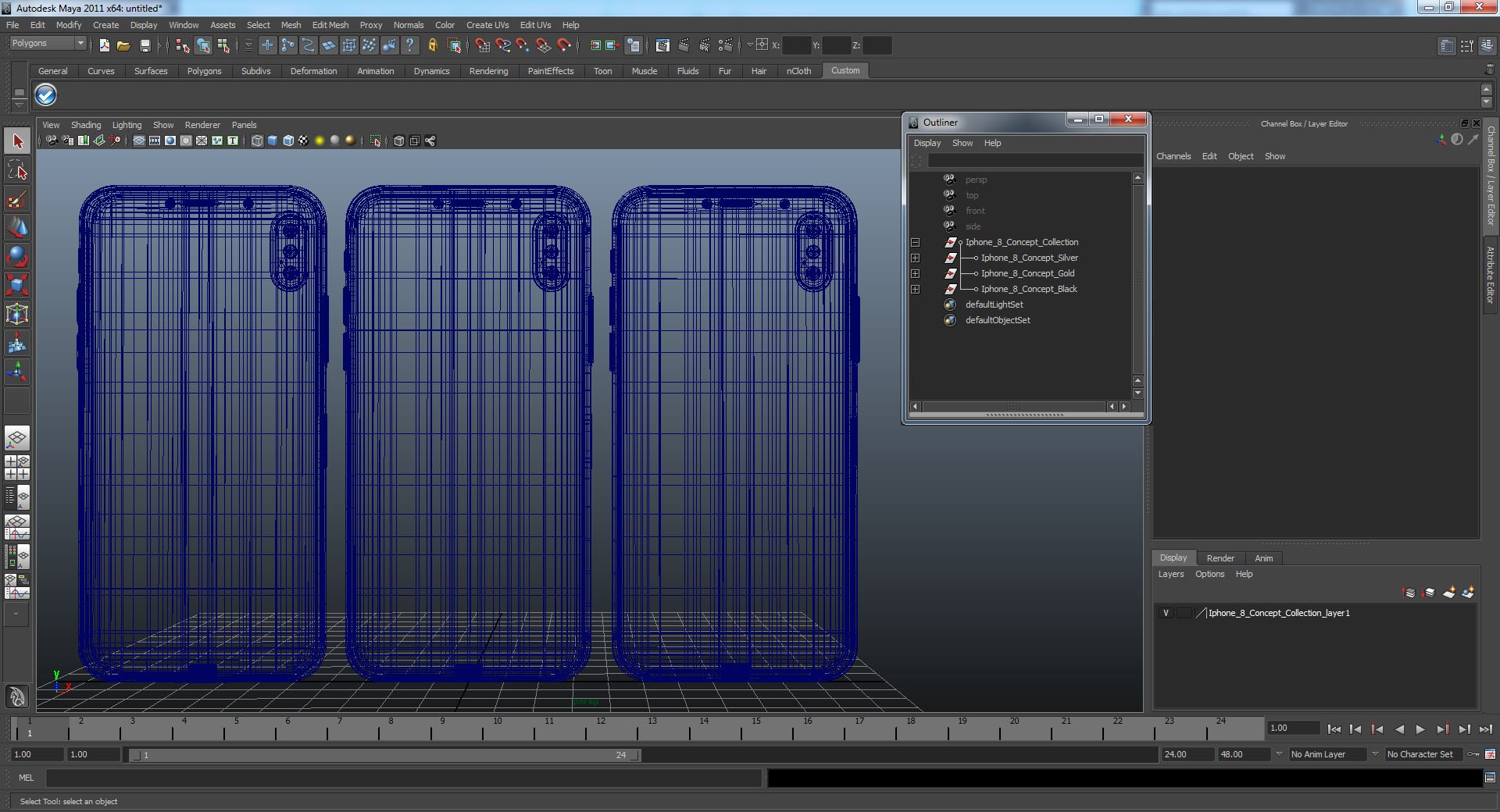Expand Iphone_8_Concept_Silver in Outliner
This screenshot has width=1500, height=812.
pos(915,258)
